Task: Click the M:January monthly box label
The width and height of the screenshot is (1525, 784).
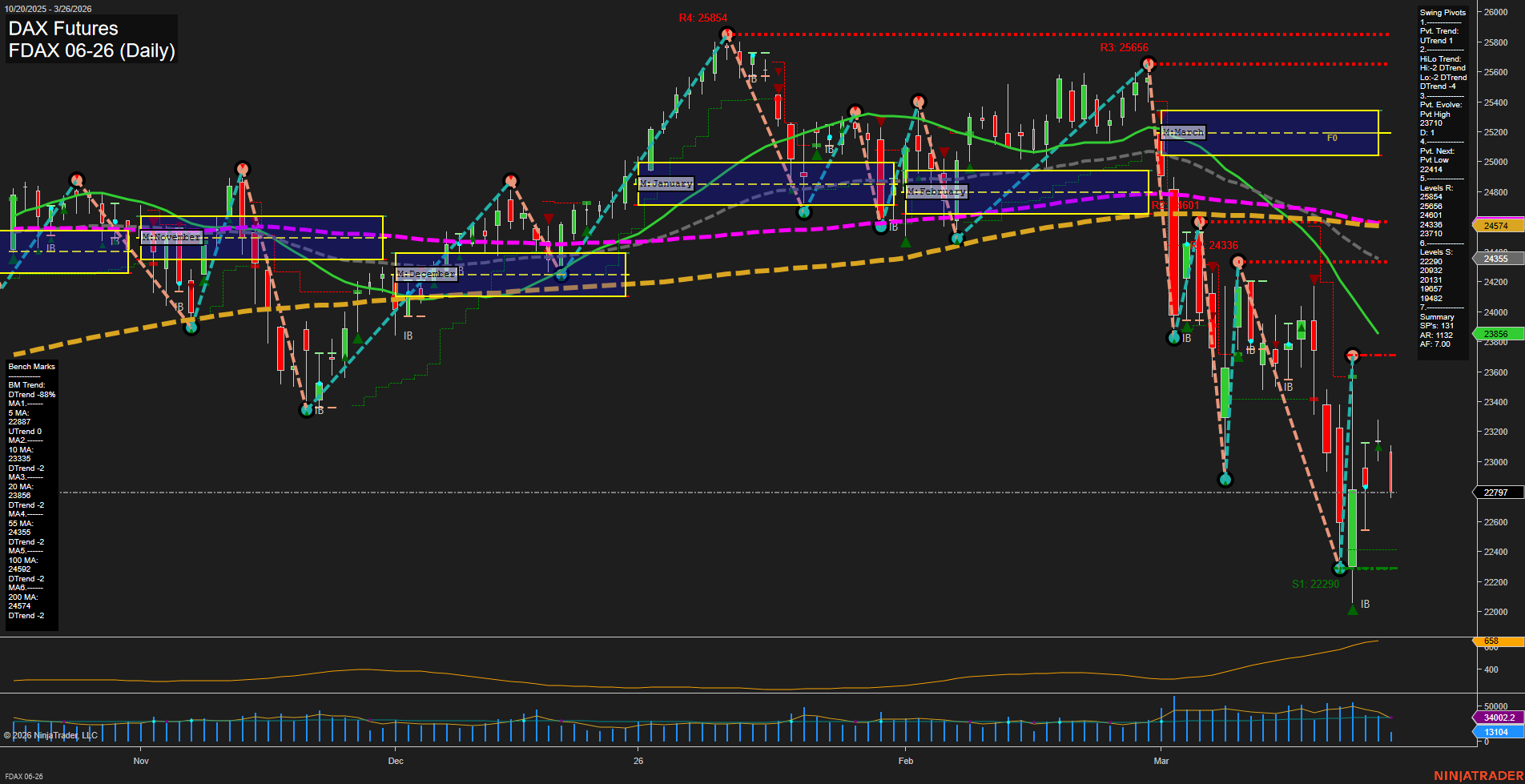Action: tap(666, 183)
